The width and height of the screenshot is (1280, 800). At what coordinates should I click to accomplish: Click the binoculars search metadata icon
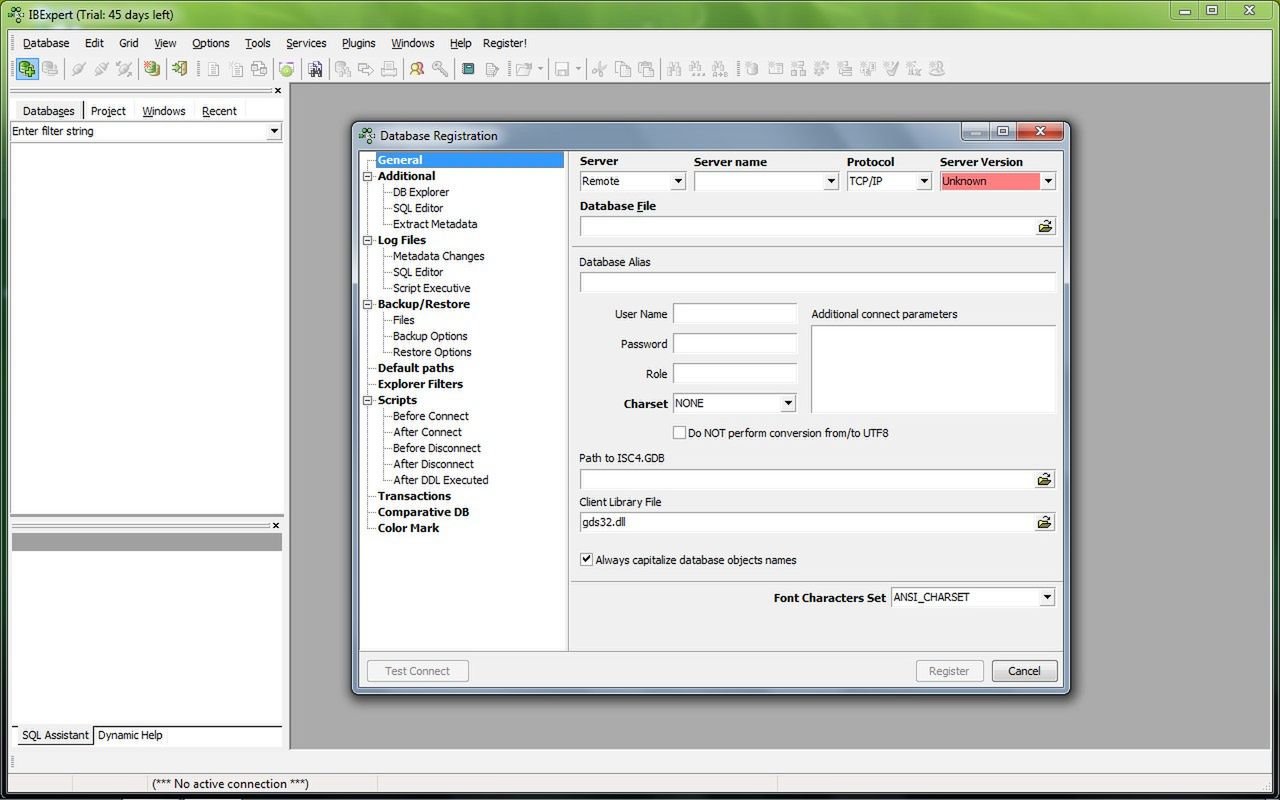(x=315, y=69)
